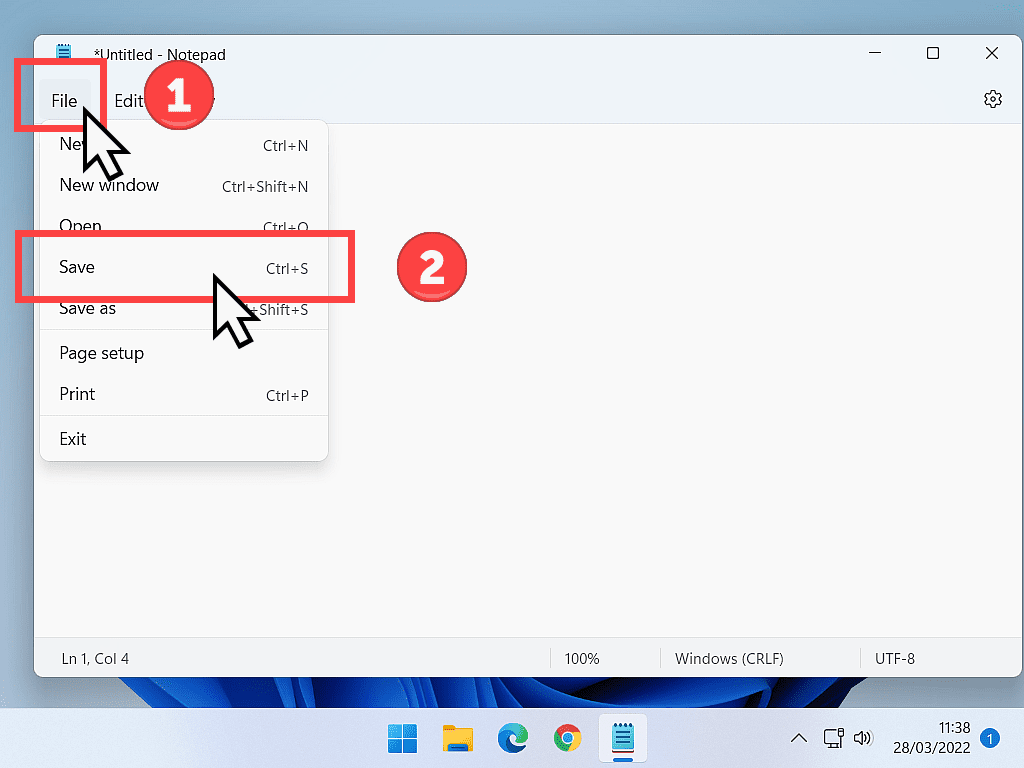The image size is (1024, 768).
Task: Click the Notepad app icon in title bar
Action: pos(63,52)
